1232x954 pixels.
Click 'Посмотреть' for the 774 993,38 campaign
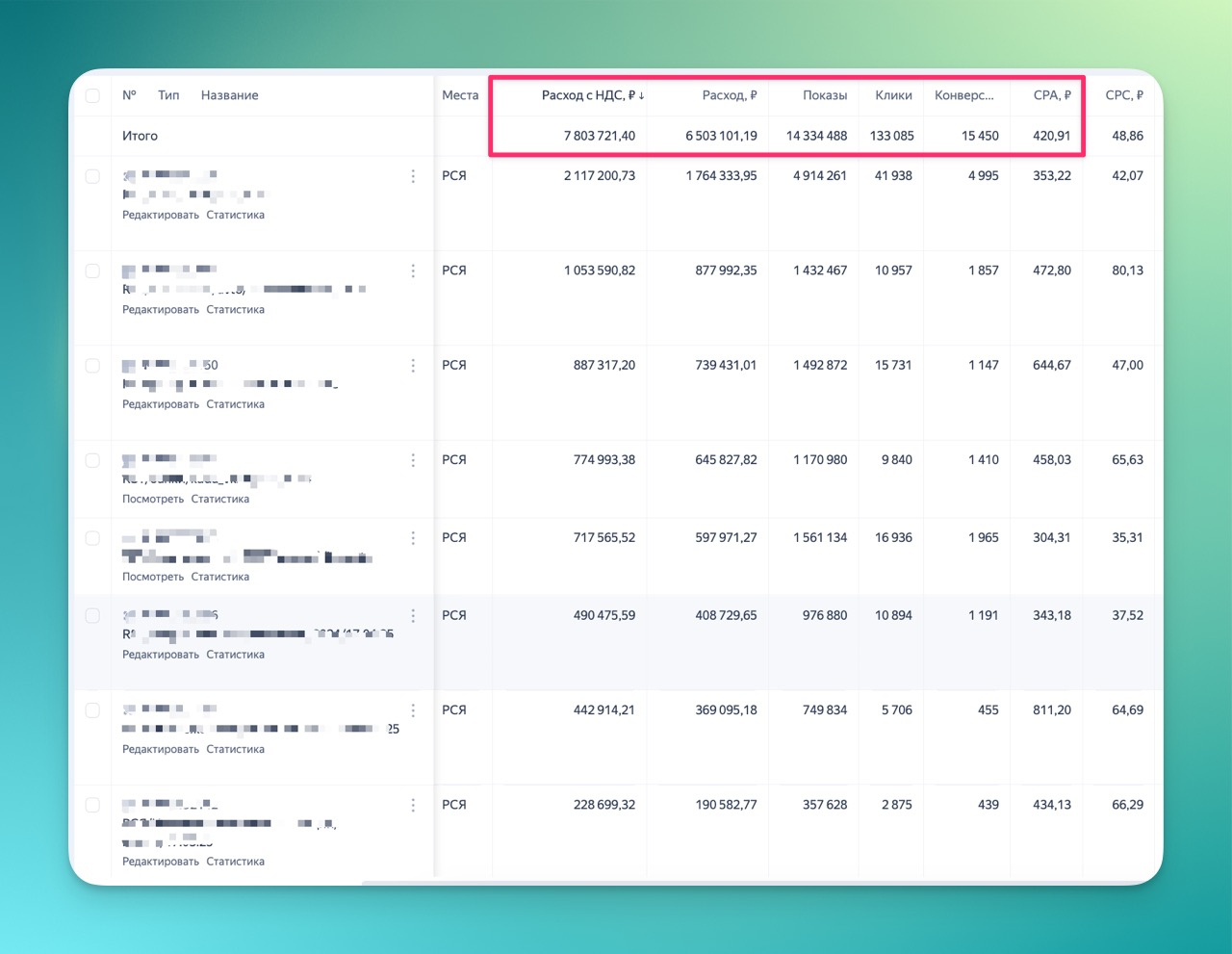pos(153,499)
